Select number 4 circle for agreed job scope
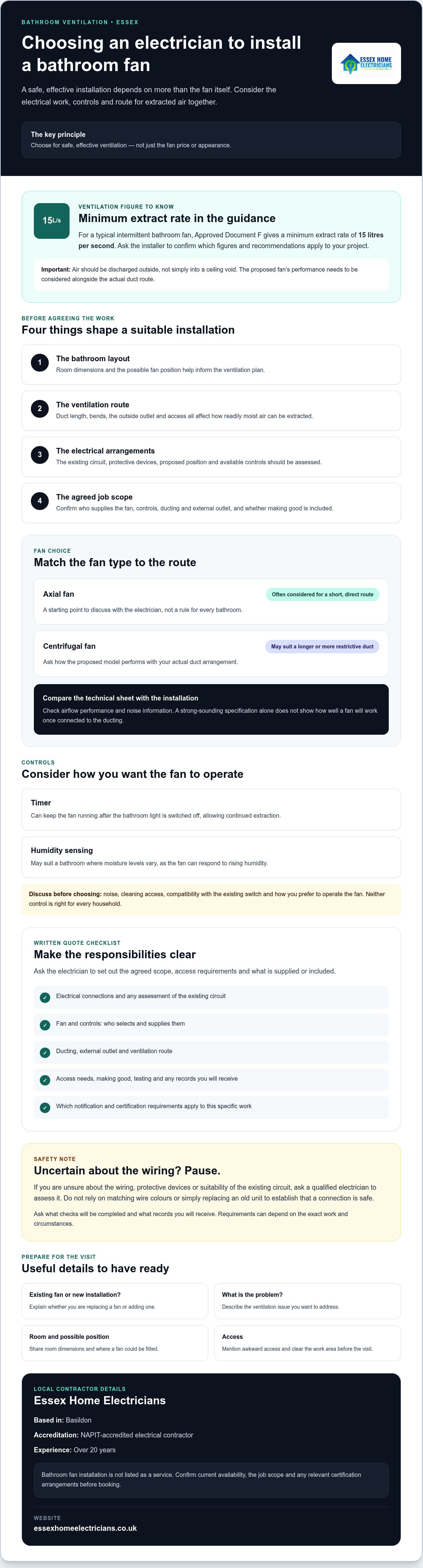Viewport: 423px width, 1568px height. point(39,501)
